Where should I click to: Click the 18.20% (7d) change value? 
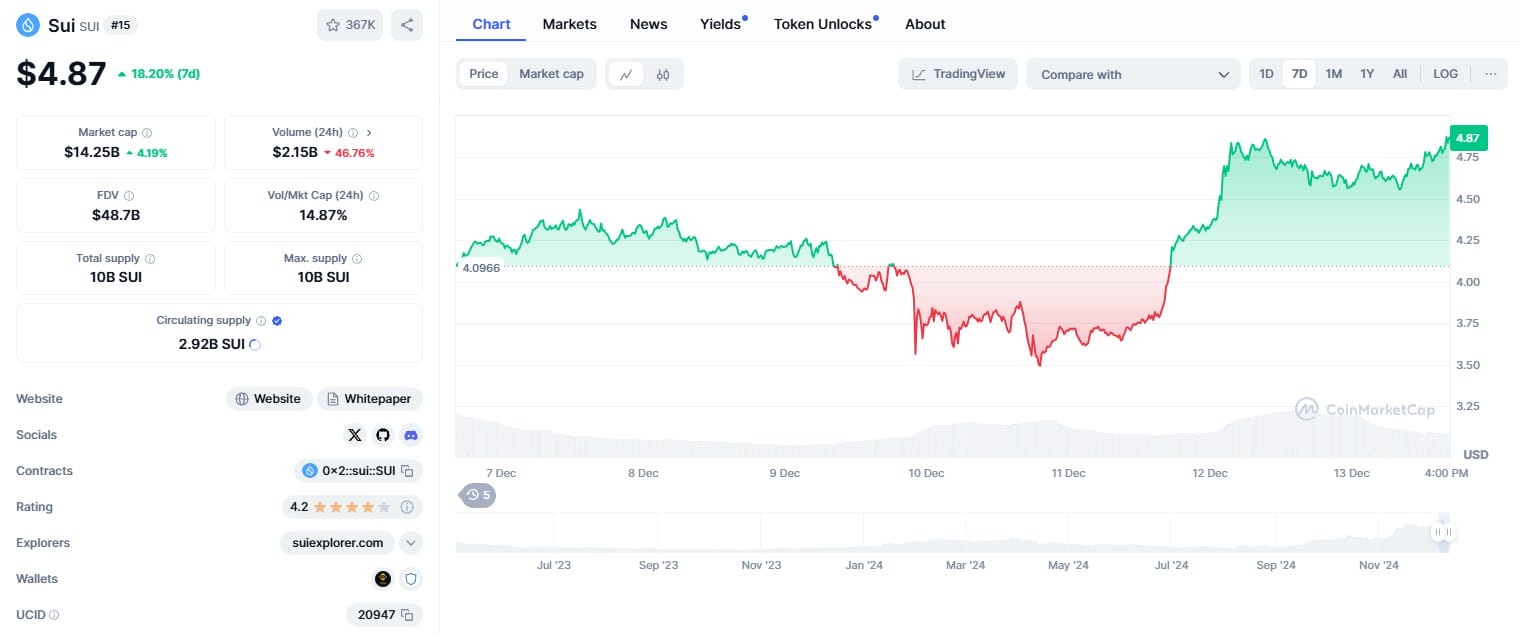158,74
